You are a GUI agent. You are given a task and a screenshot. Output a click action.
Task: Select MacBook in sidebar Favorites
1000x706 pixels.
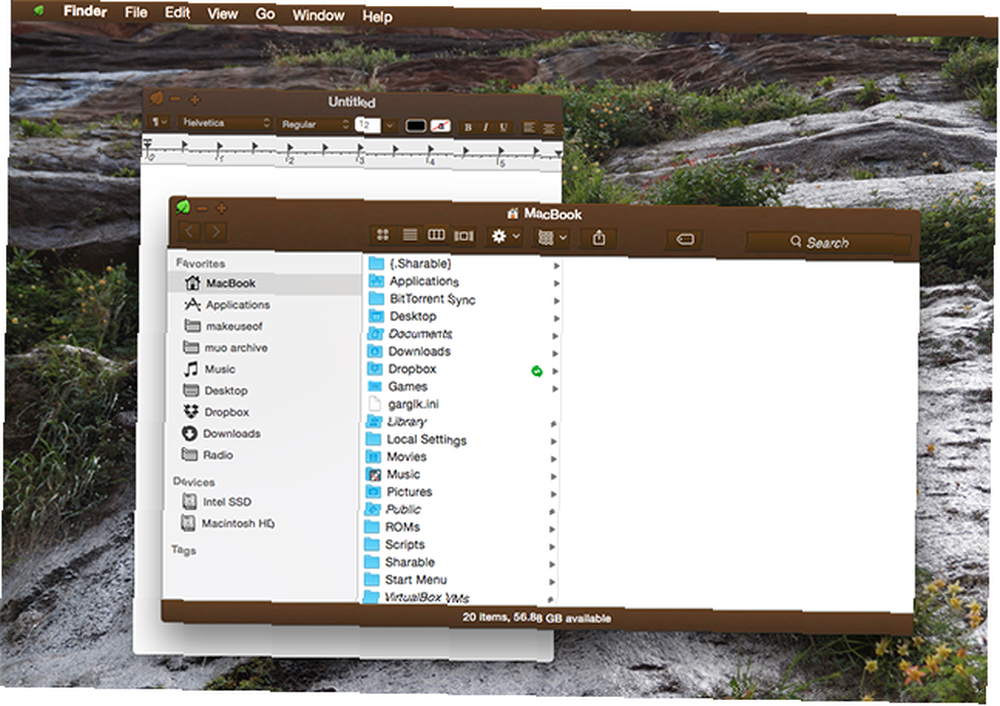click(265, 283)
